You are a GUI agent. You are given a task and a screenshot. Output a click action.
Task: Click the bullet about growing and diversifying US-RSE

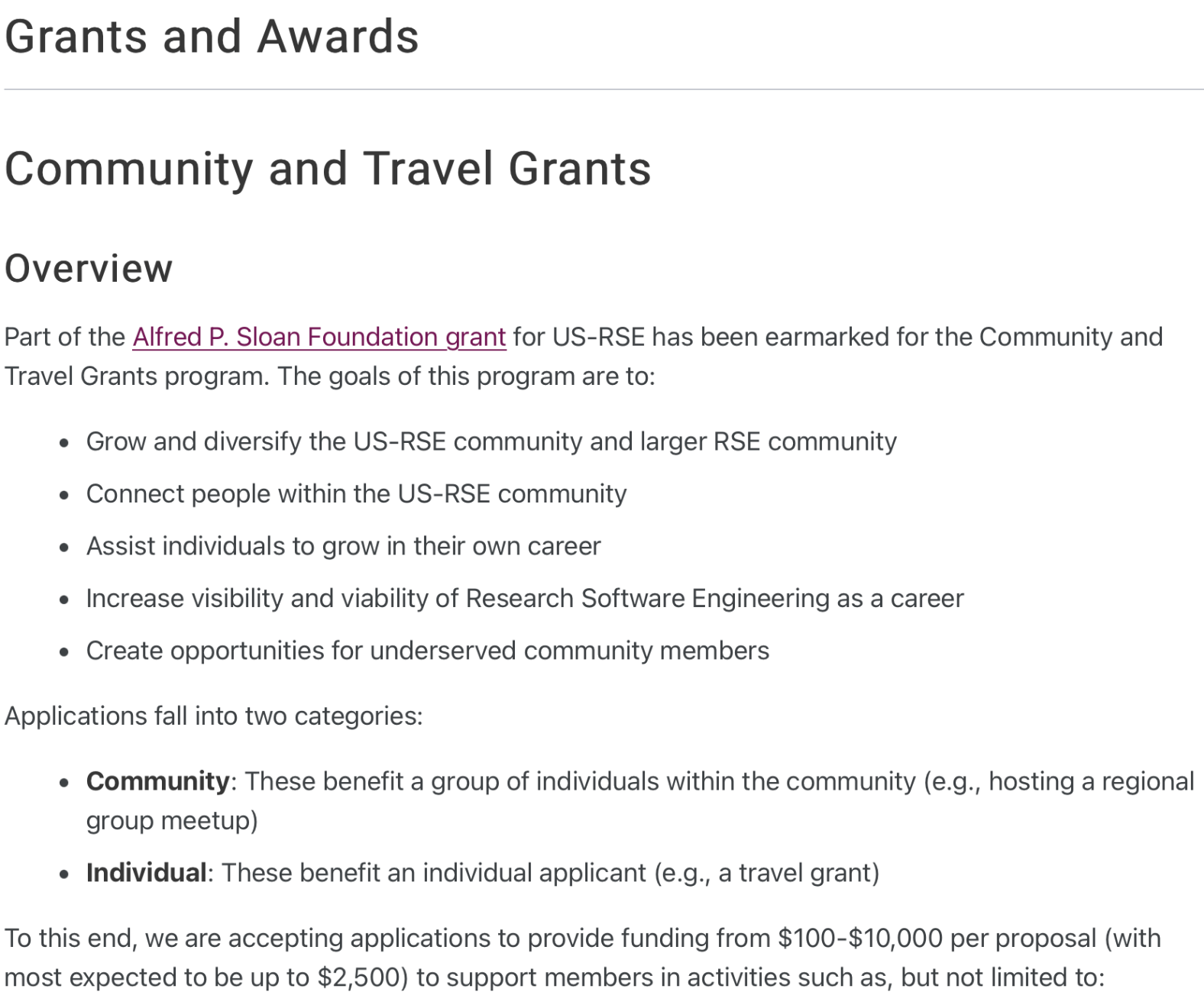pos(490,441)
